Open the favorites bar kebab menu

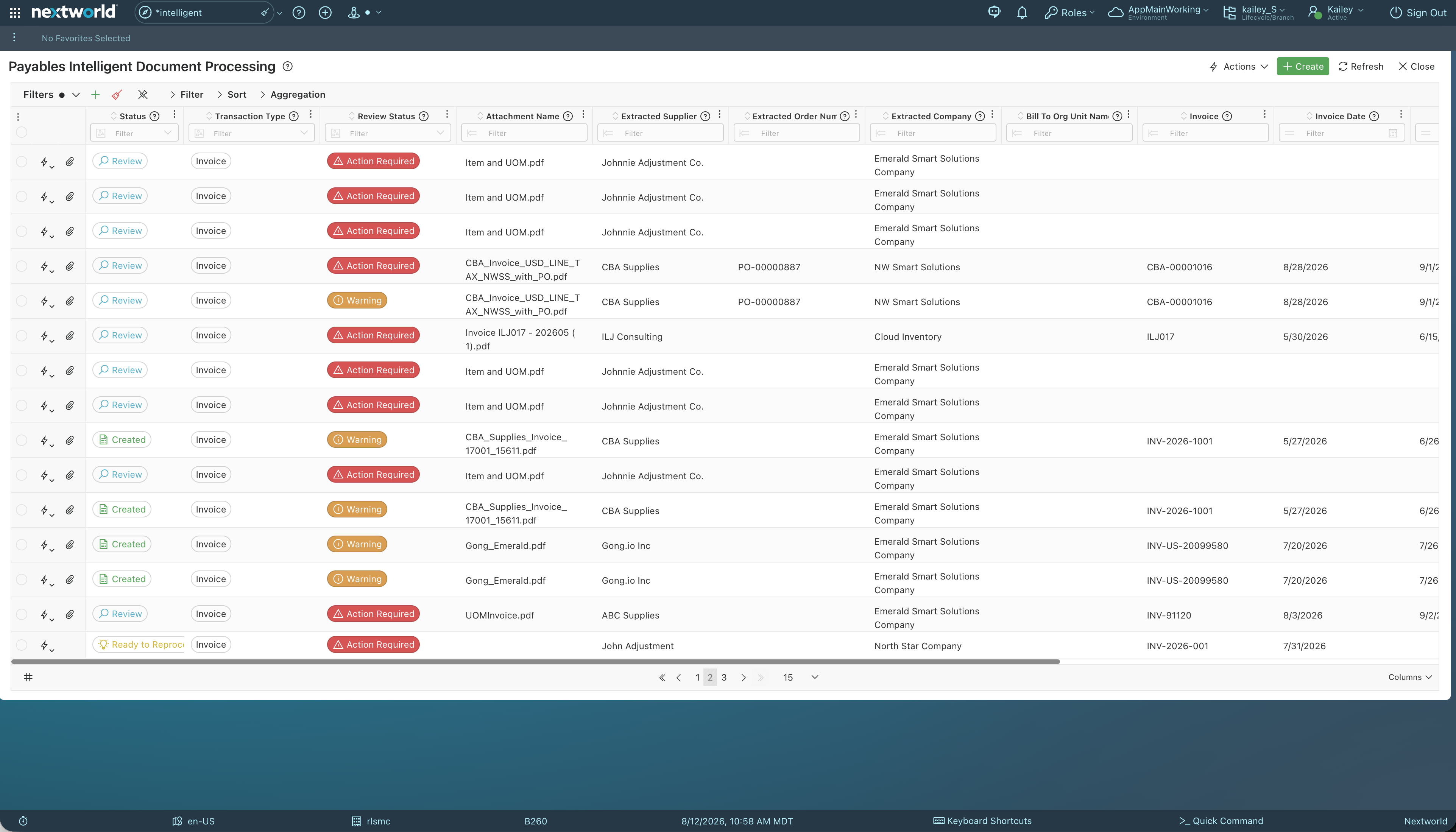pyautogui.click(x=14, y=38)
